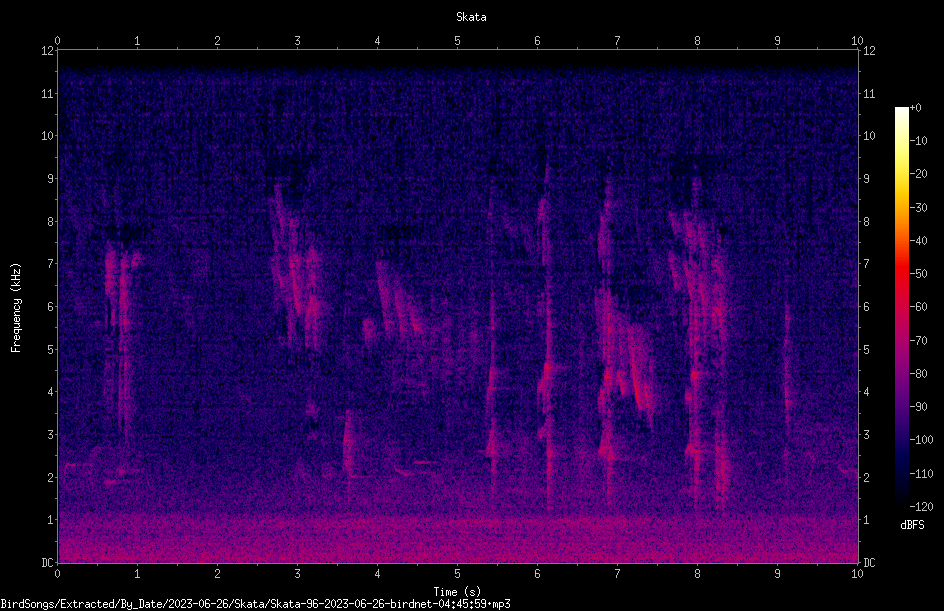Click the "Skata" title above the spectrogram
The image size is (944, 611).
coord(471,17)
